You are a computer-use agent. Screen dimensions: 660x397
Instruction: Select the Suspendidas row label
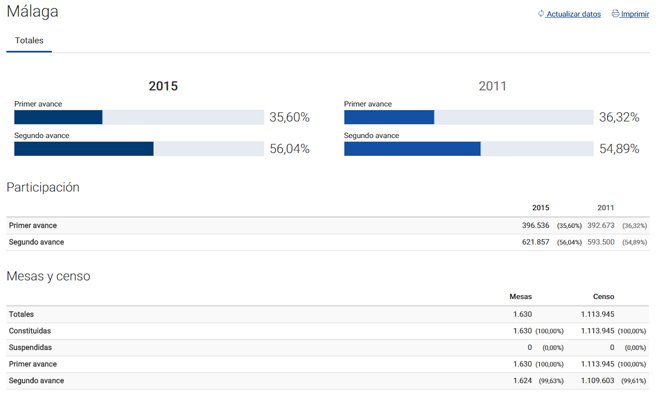click(30, 347)
